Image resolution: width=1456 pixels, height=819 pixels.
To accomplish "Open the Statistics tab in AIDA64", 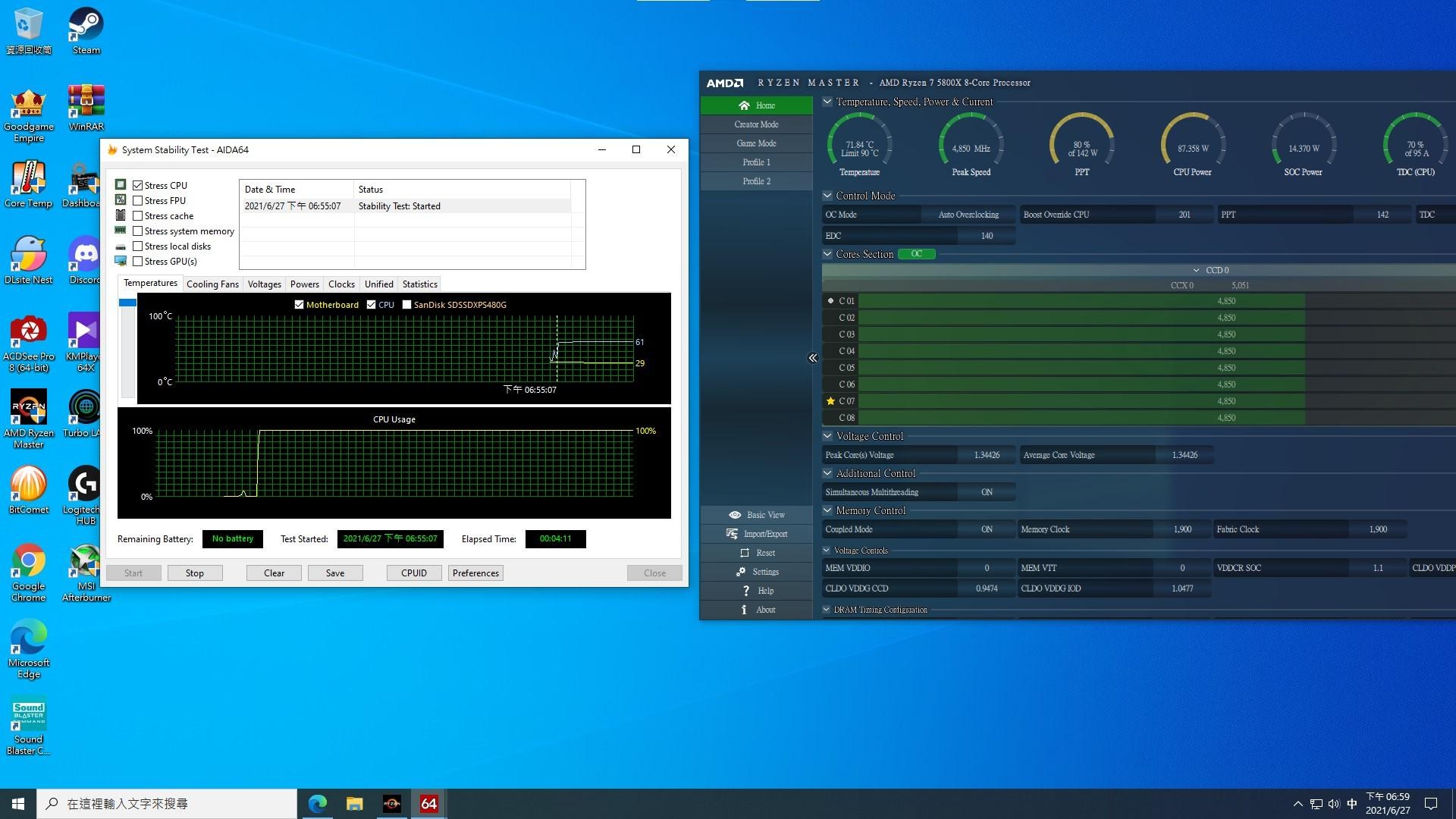I will pos(419,284).
